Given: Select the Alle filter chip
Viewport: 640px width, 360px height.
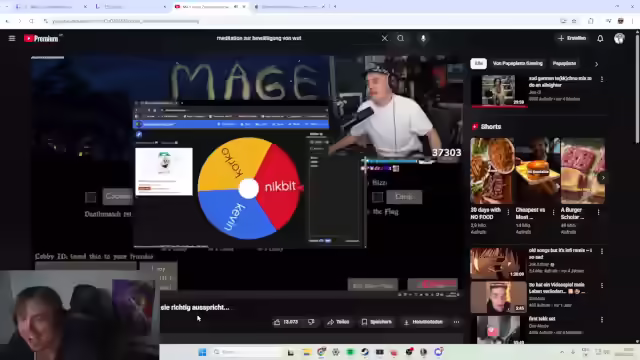Looking at the screenshot, I should [479, 64].
